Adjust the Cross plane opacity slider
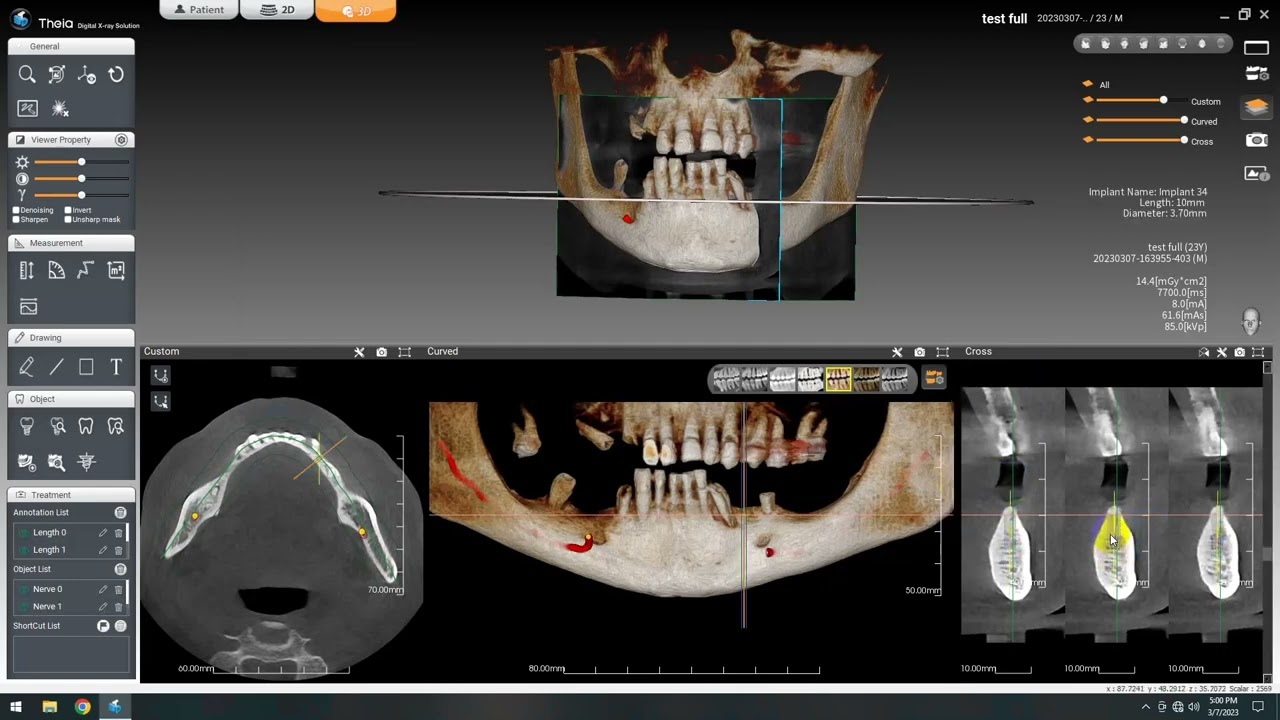Image resolution: width=1280 pixels, height=720 pixels. 1141,141
